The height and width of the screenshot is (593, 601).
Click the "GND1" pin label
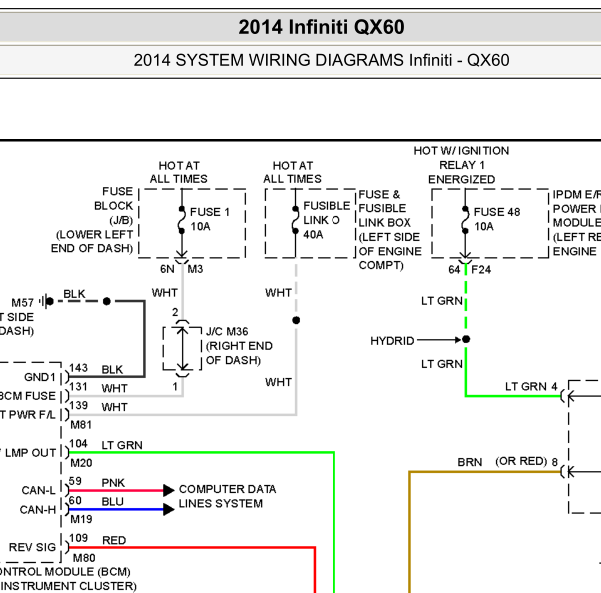(x=40, y=377)
